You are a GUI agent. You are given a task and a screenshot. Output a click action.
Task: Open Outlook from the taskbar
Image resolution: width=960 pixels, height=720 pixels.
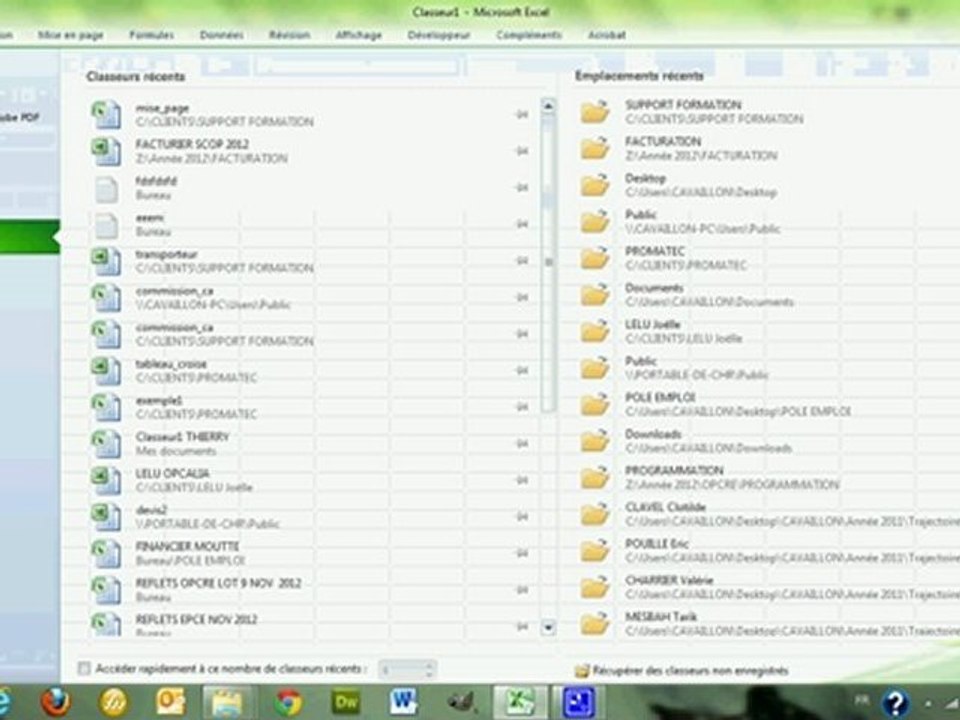tap(171, 702)
